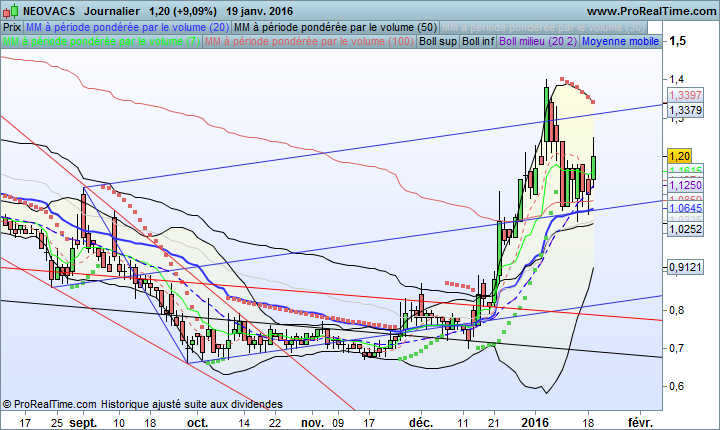Click the Moyenne mobile legend label
This screenshot has width=720, height=430.
click(x=620, y=42)
